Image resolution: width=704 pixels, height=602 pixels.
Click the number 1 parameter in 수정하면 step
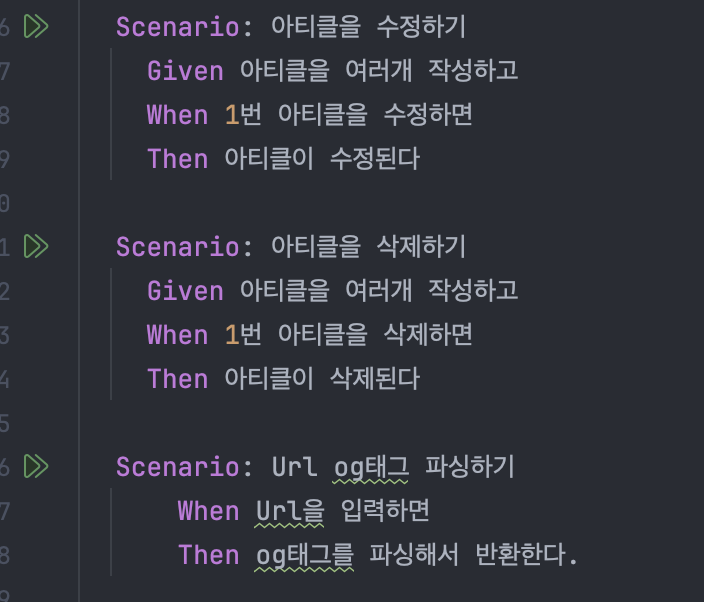(x=232, y=114)
